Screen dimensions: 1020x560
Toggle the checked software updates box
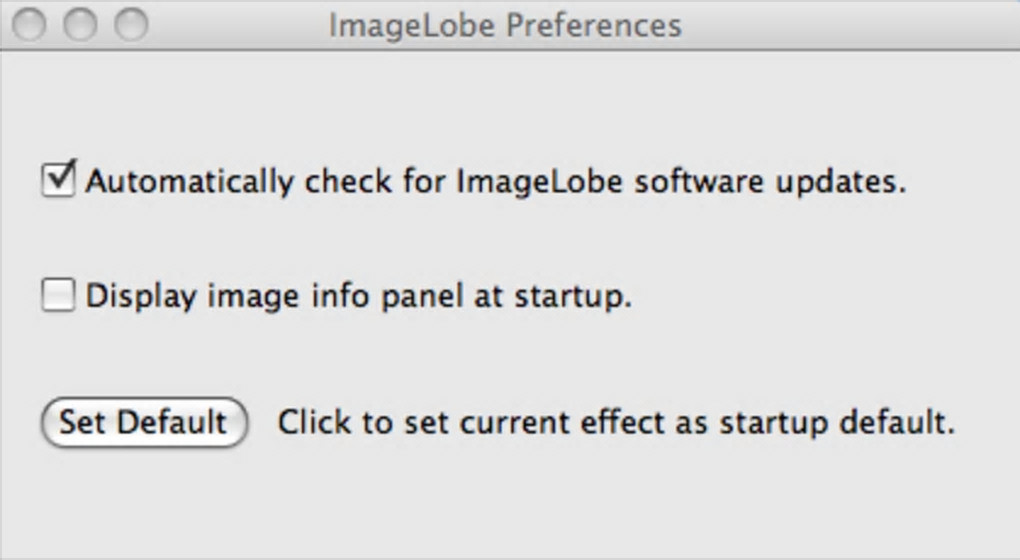(58, 181)
